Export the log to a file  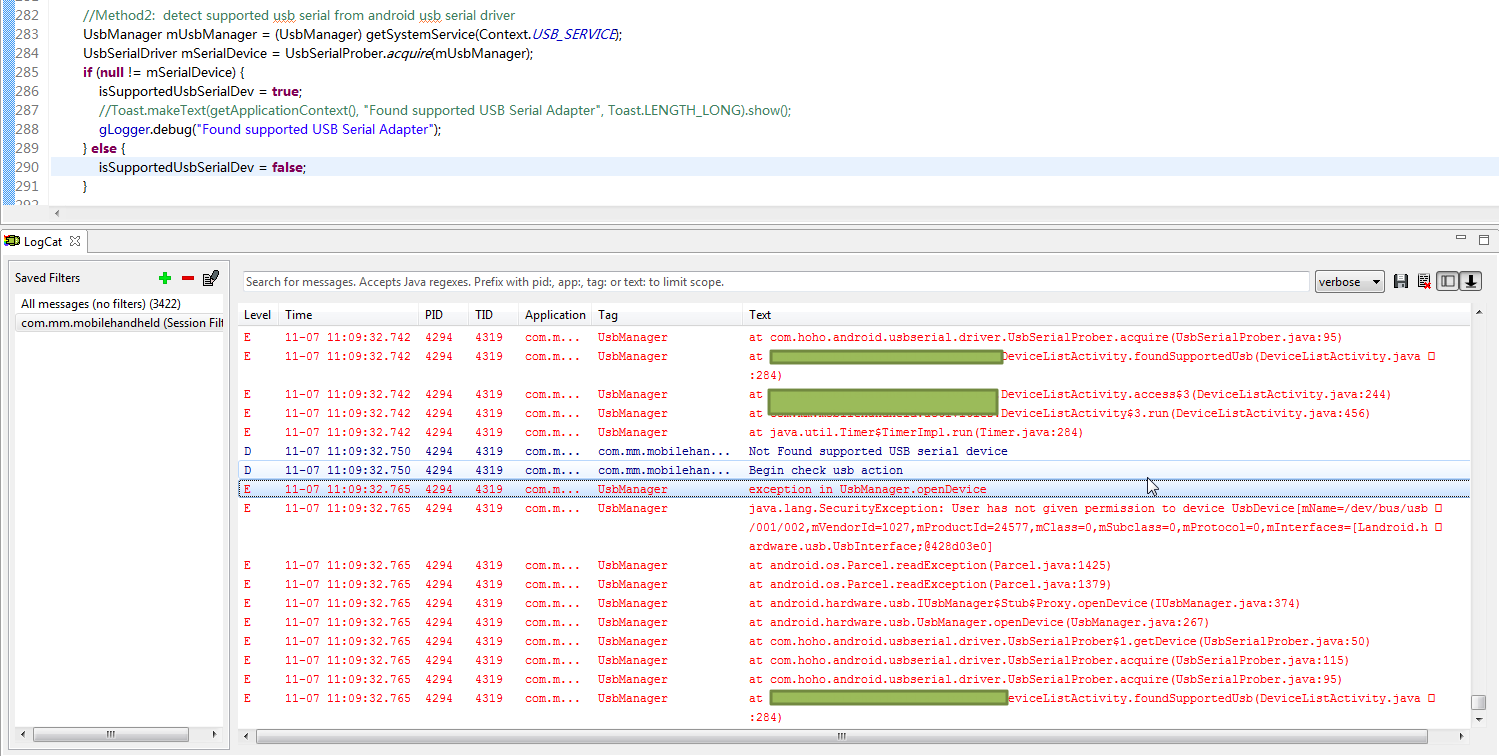click(x=1401, y=282)
